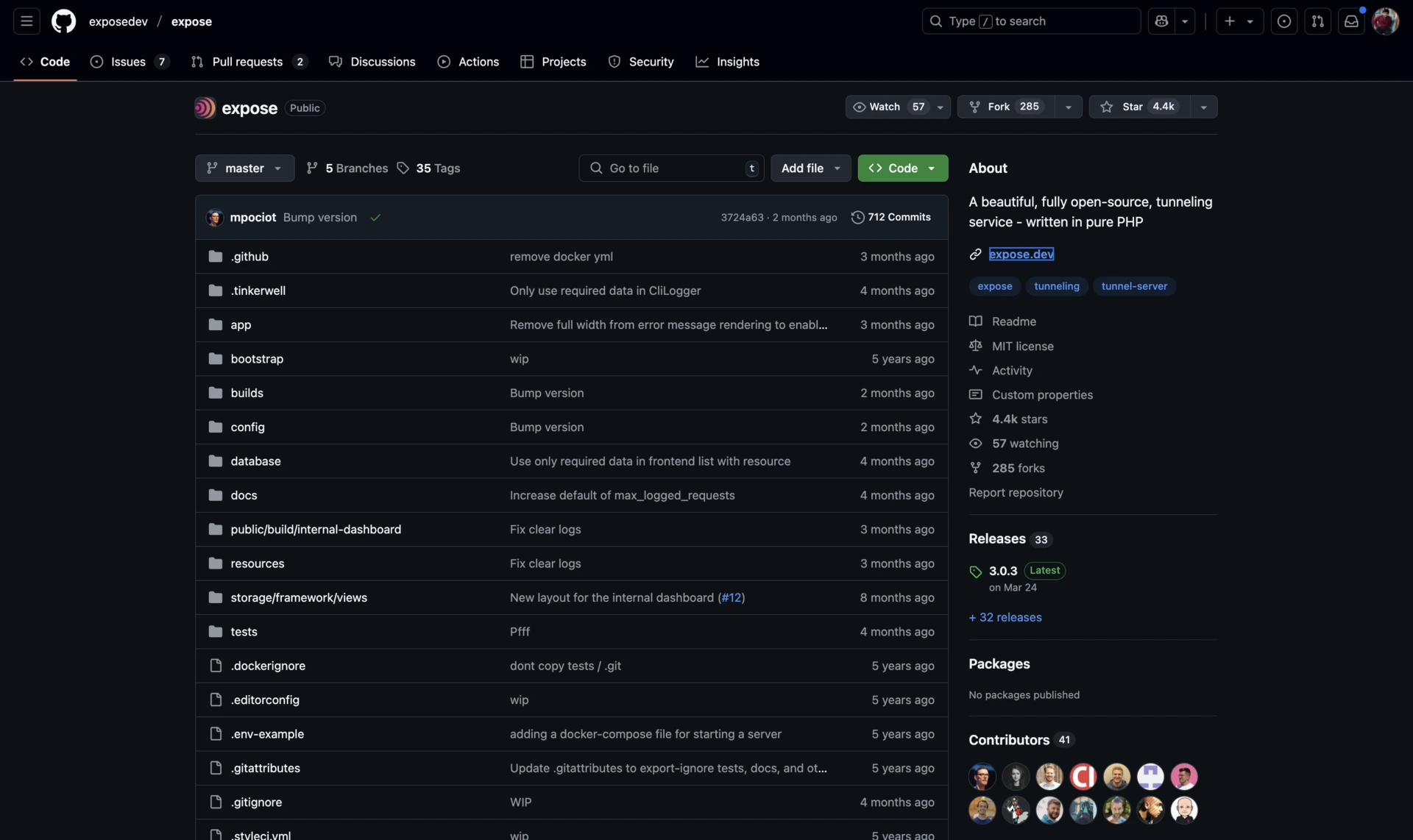Switch to the Pull requests tab
1413x840 pixels.
click(249, 62)
